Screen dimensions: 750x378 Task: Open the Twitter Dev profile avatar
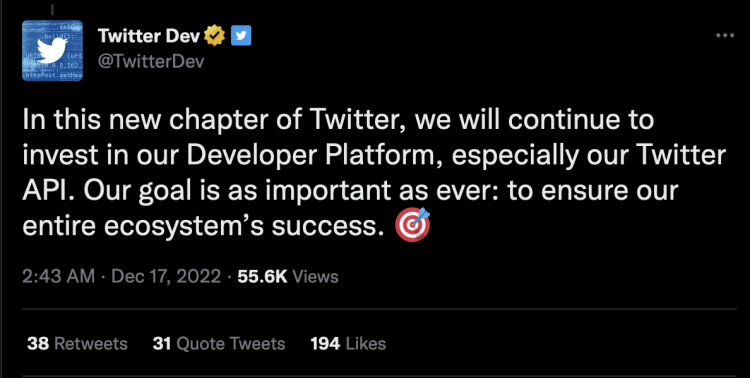[52, 50]
